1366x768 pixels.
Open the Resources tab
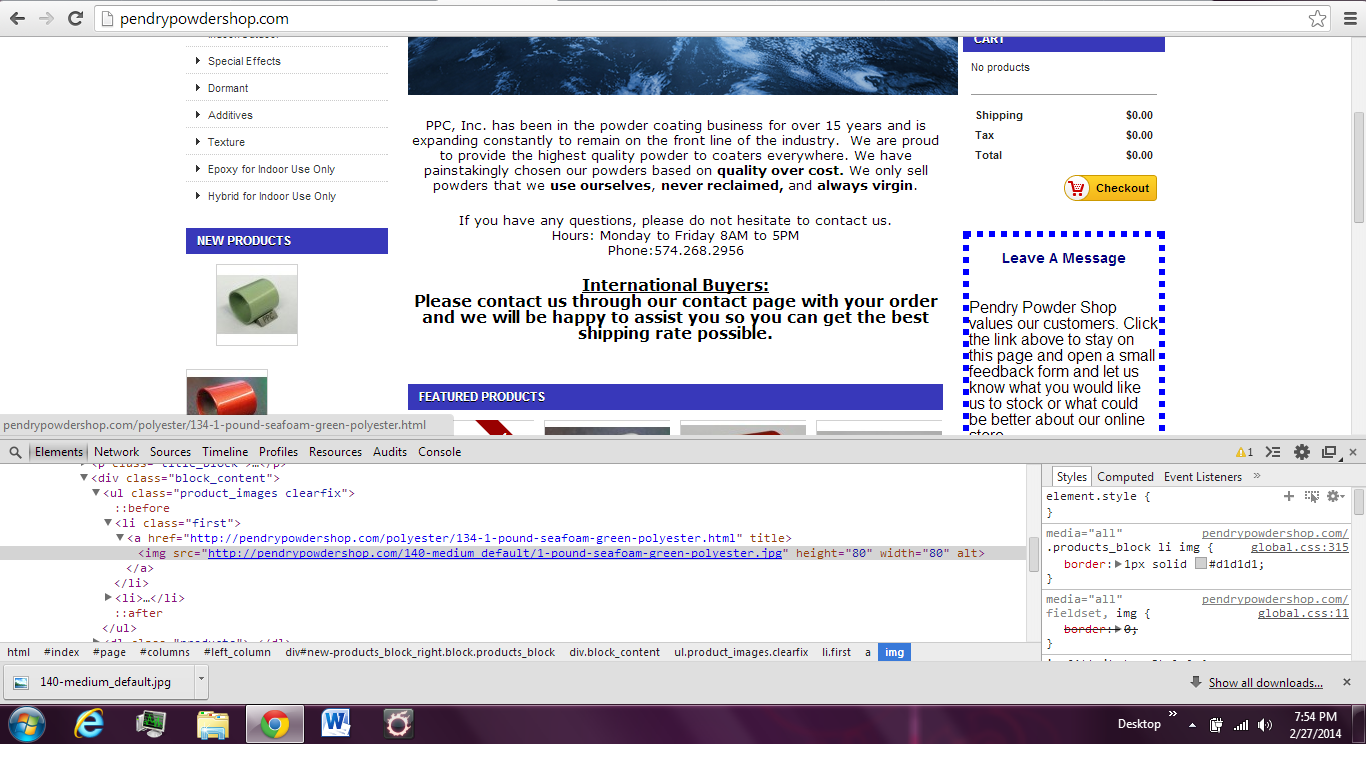coord(335,452)
